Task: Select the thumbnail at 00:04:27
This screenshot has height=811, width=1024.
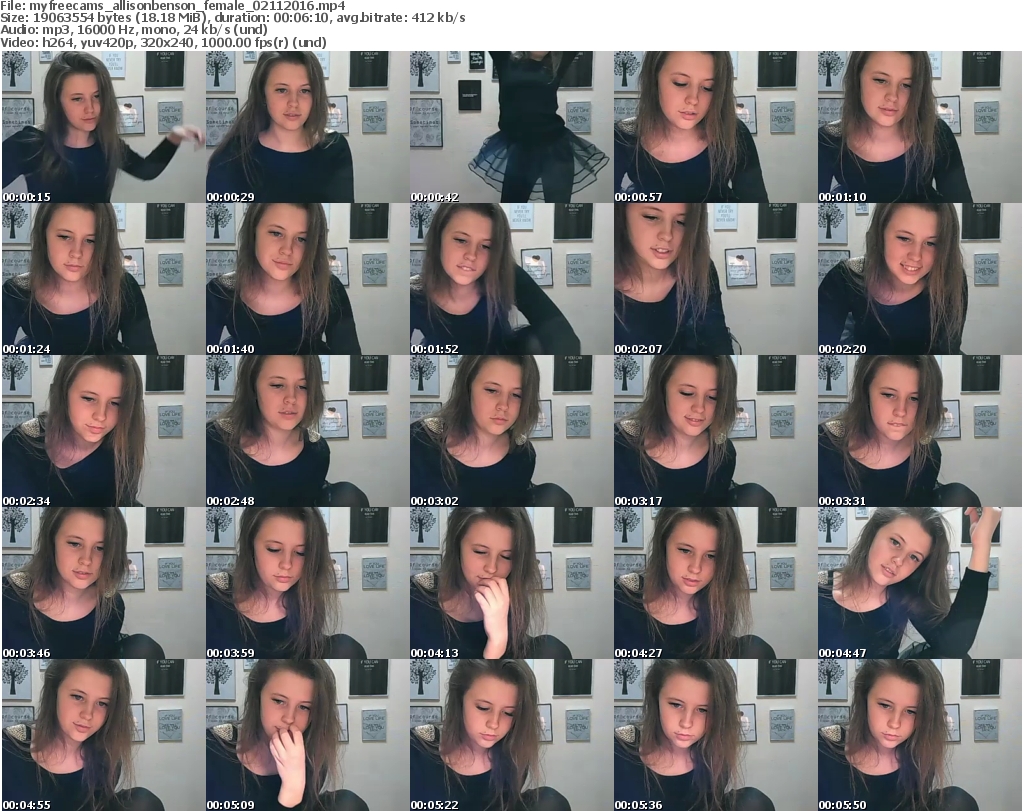Action: pos(715,583)
